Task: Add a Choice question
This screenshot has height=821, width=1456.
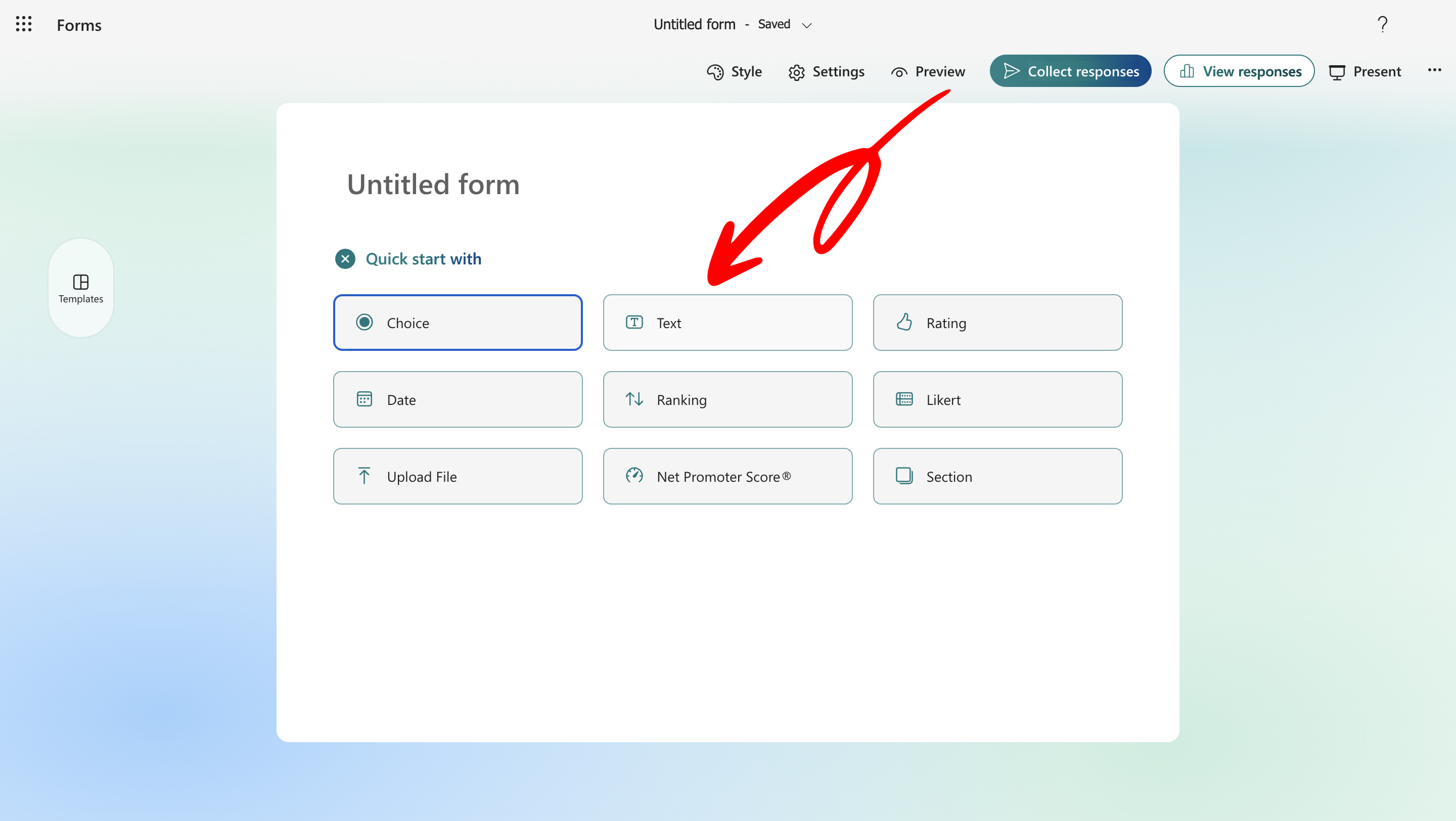Action: (x=457, y=323)
